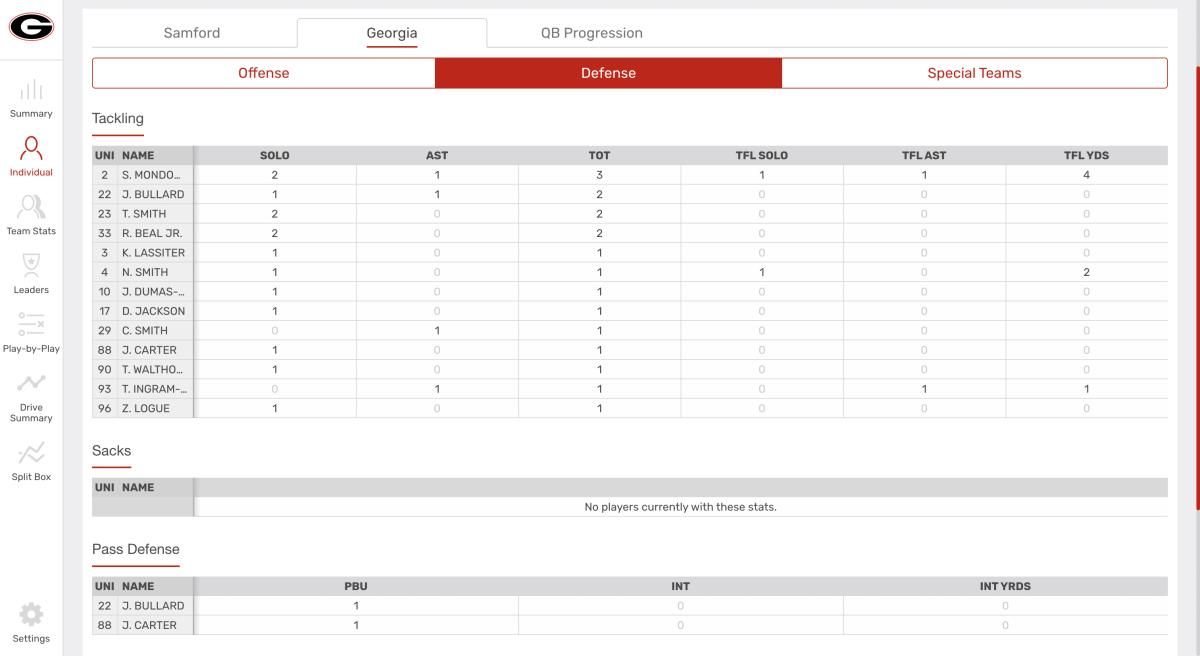Click the Georgia G logo
This screenshot has width=1200, height=656.
(x=31, y=29)
